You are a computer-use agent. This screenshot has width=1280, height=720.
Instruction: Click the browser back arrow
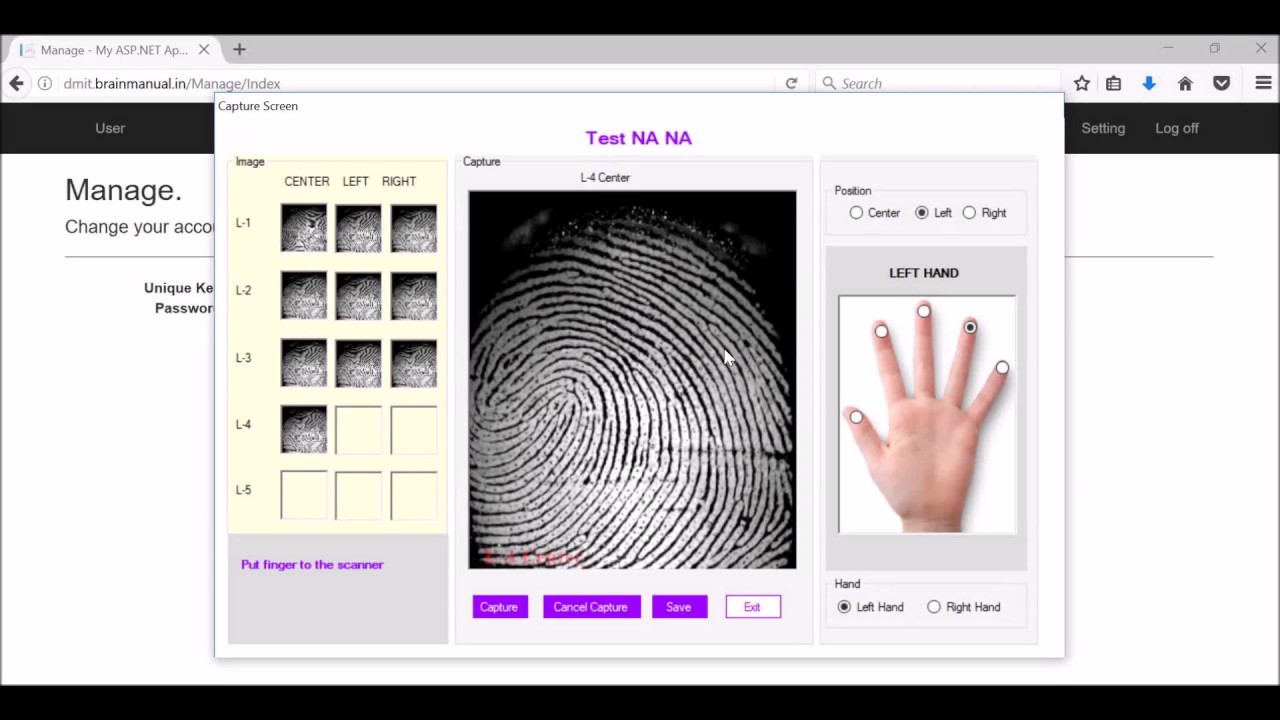16,84
